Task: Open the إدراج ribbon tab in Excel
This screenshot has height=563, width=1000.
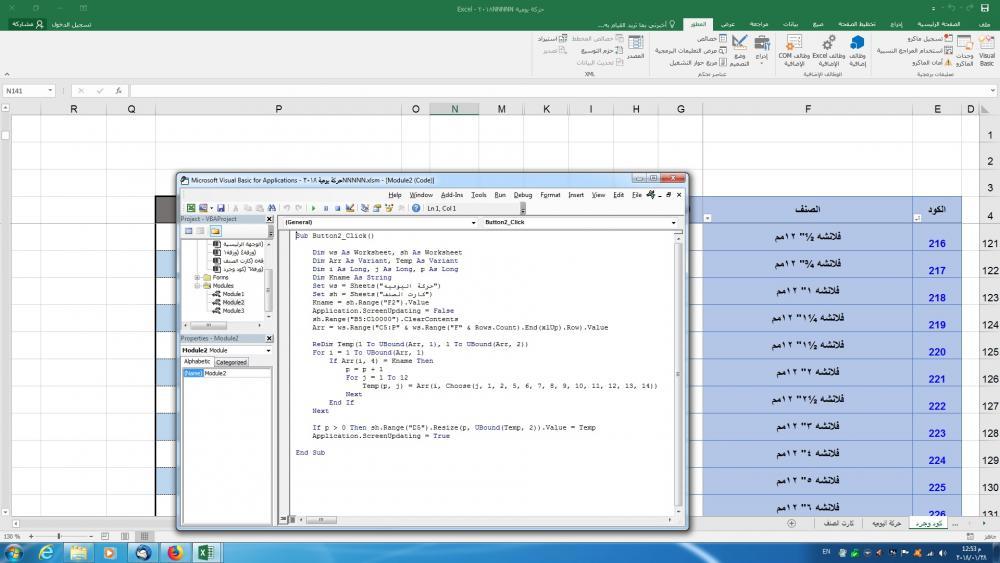Action: 896,24
